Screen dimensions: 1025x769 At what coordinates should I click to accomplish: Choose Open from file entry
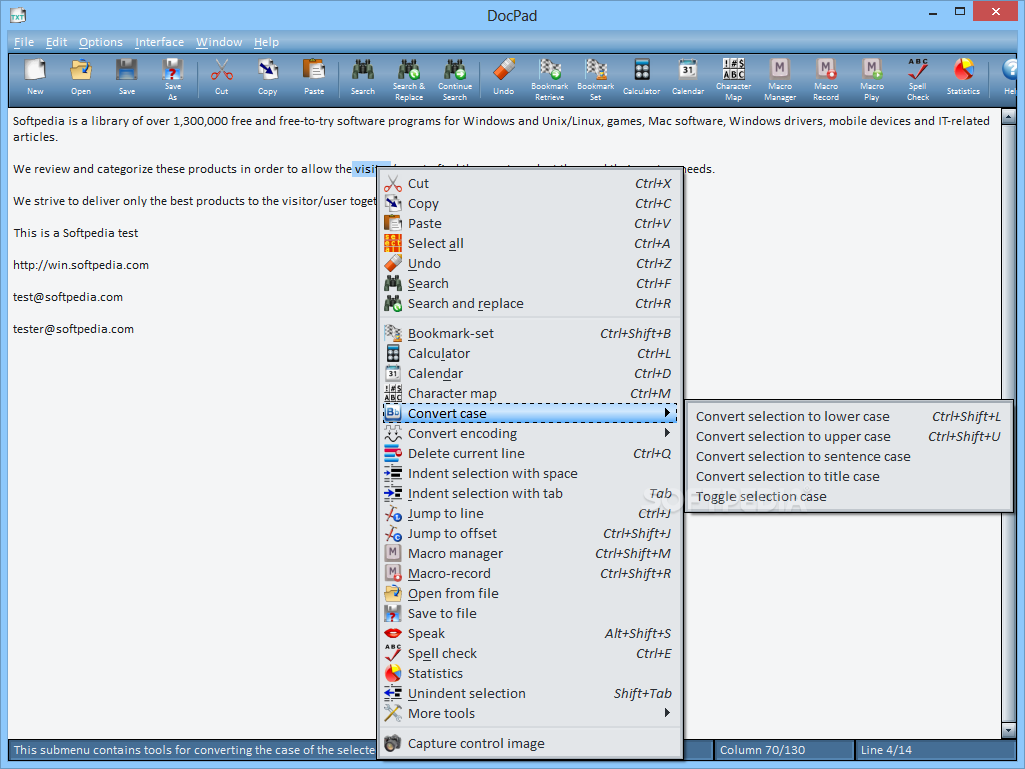pos(529,594)
